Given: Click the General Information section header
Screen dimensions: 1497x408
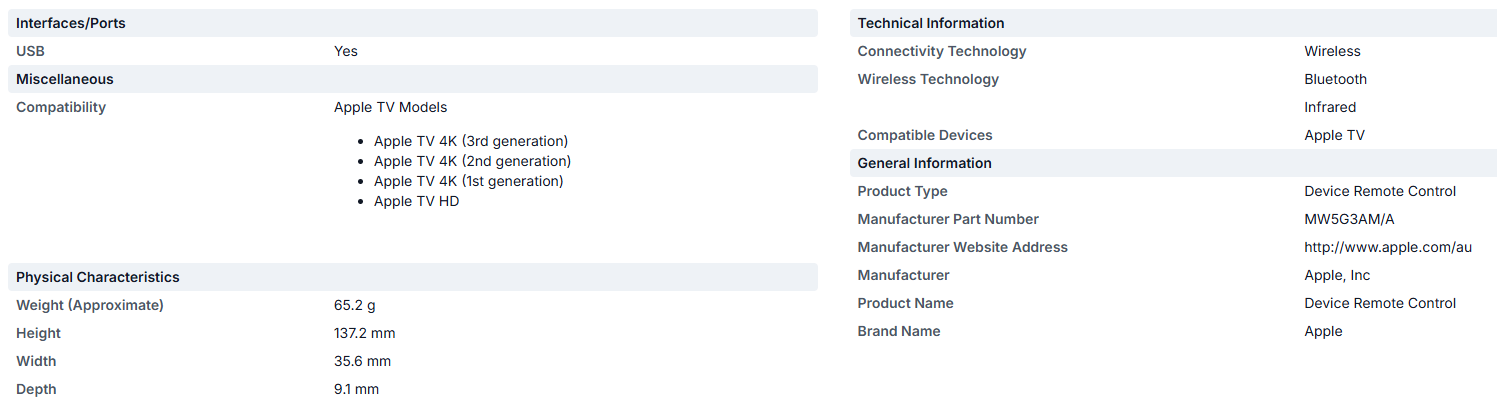Looking at the screenshot, I should point(925,163).
